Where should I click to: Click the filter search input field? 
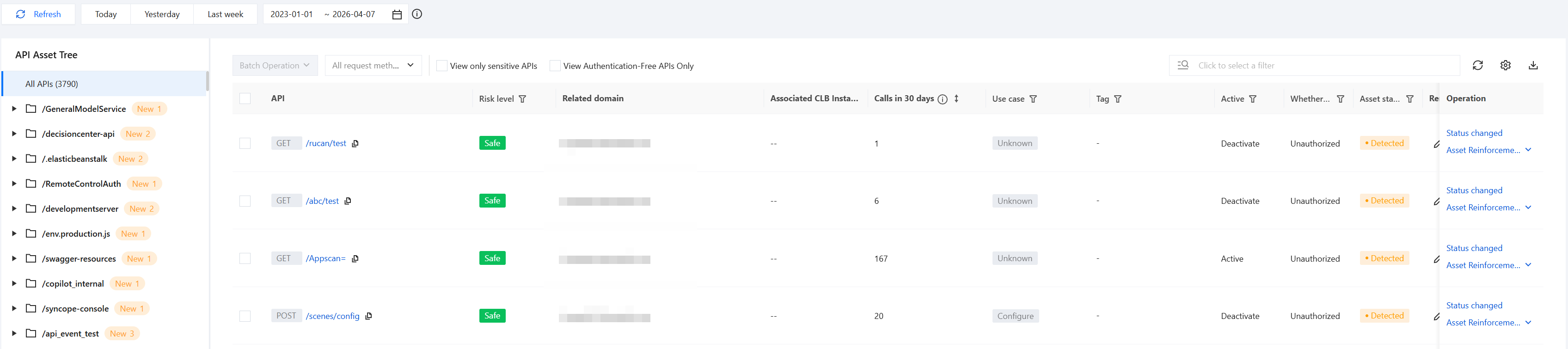pos(1321,66)
